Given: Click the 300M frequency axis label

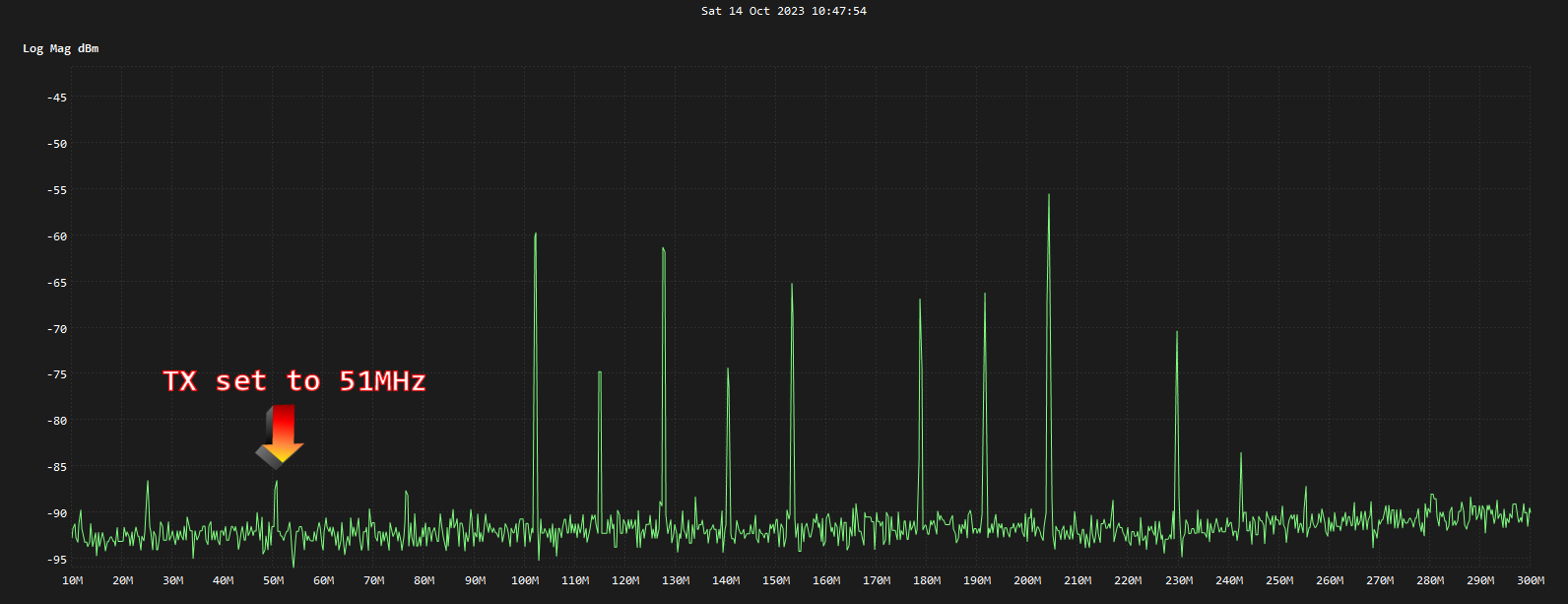Looking at the screenshot, I should click(x=1530, y=580).
